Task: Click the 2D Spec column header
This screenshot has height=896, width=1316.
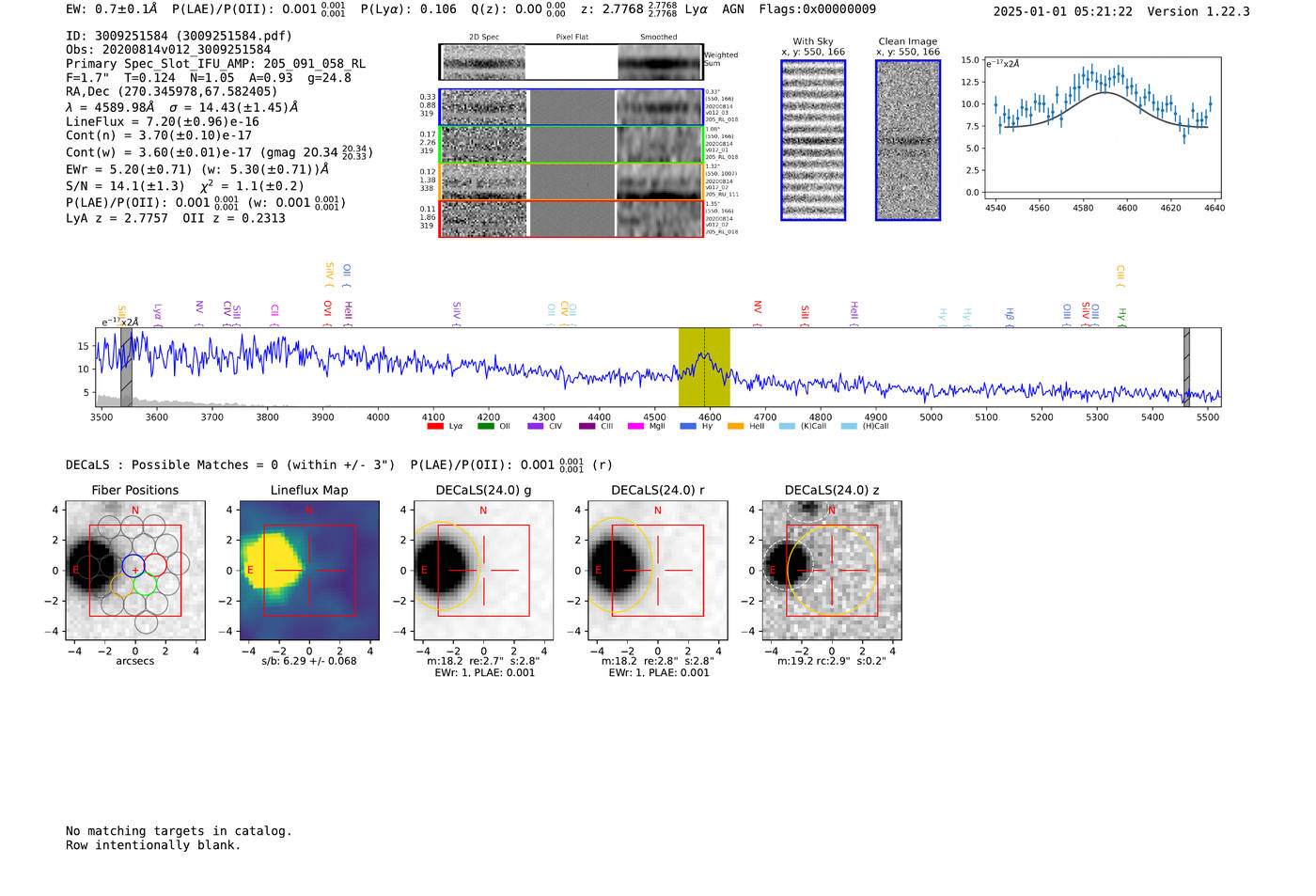Action: click(484, 38)
